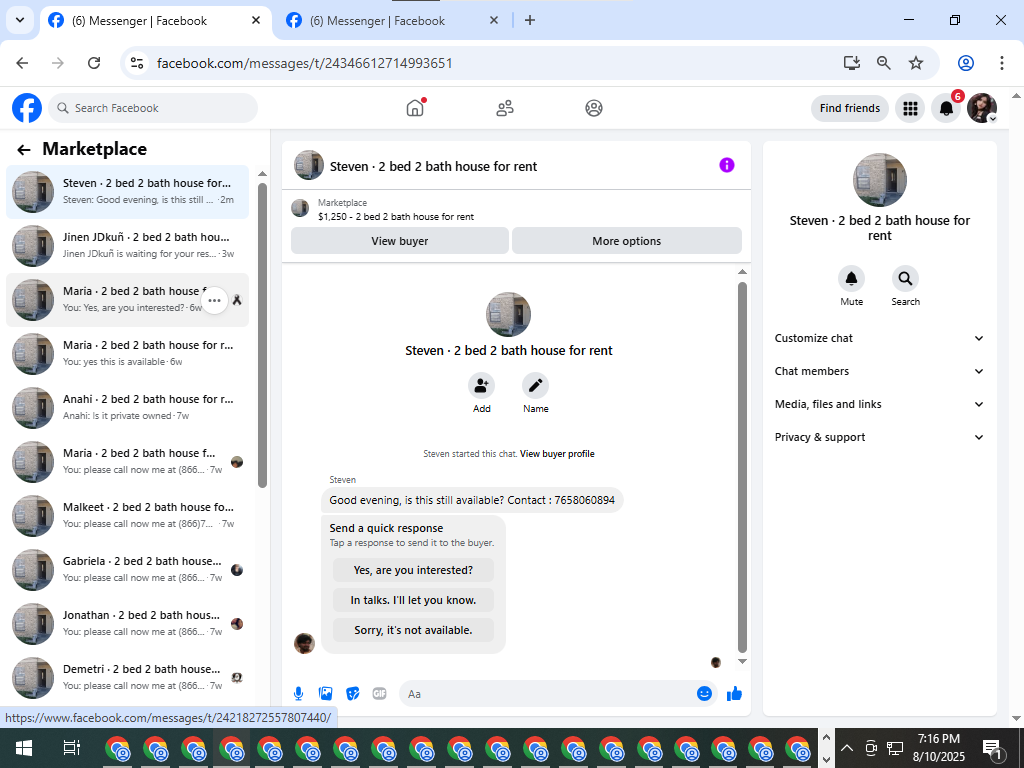Open Jinen JDkuñ conversation
This screenshot has height=768, width=1024.
127,246
